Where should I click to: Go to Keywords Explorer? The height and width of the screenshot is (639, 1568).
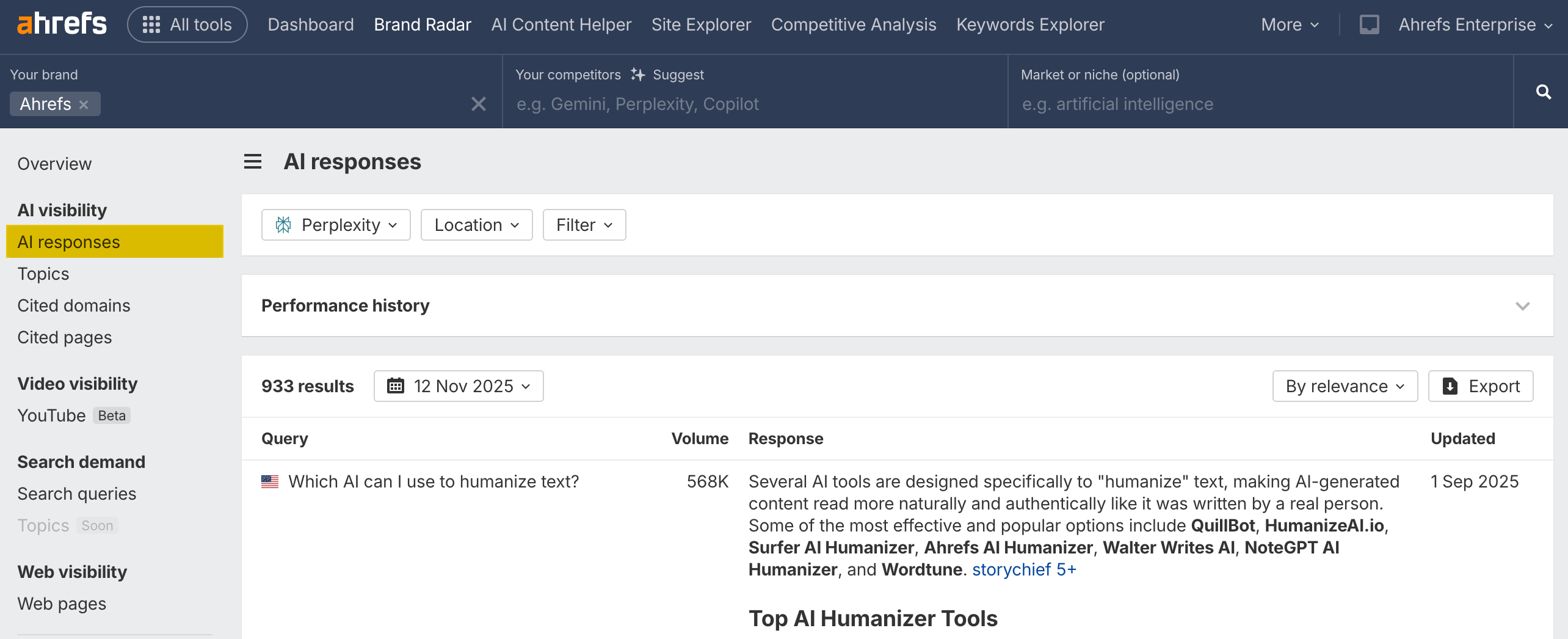click(1030, 24)
